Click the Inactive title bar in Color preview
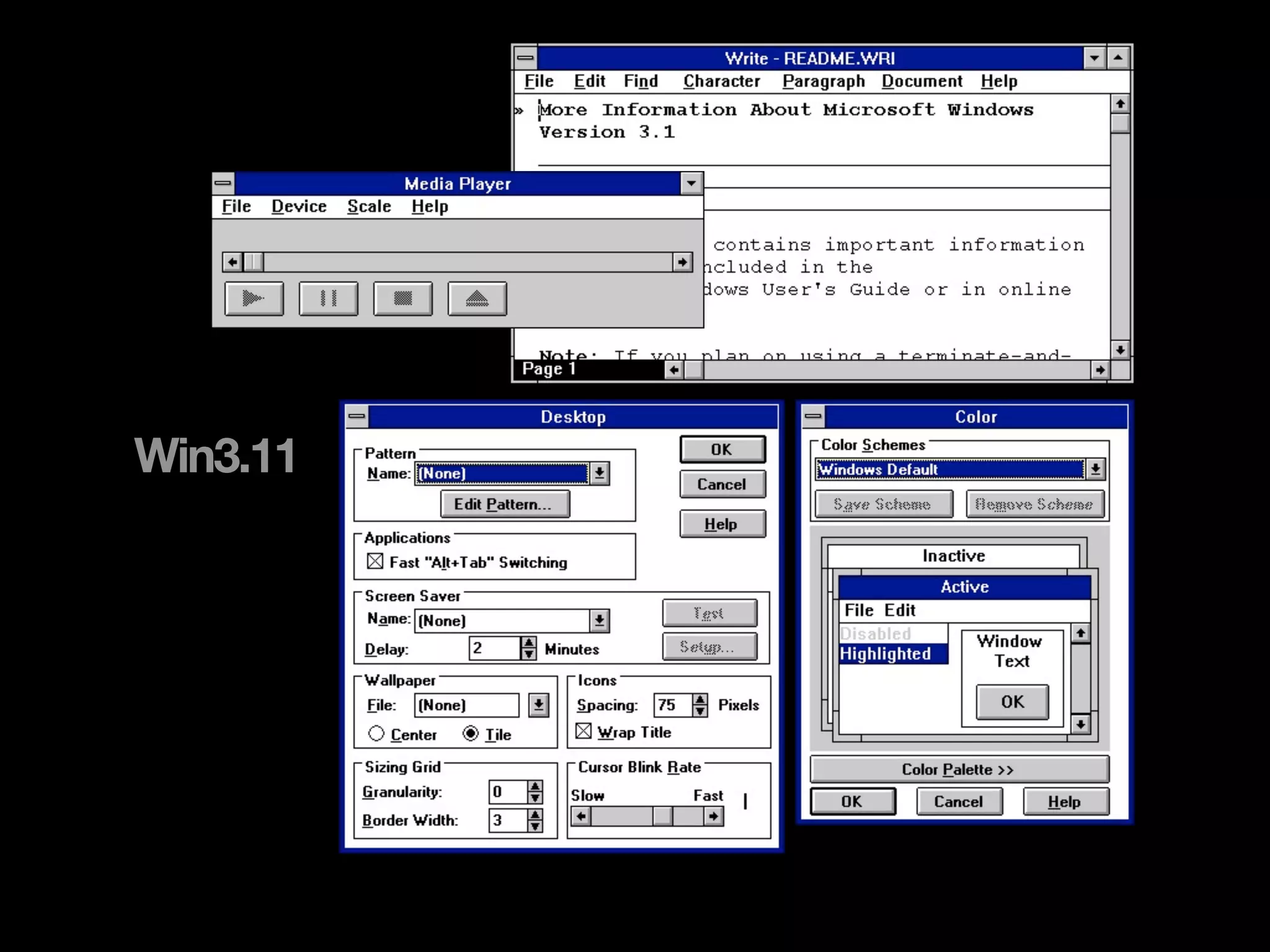This screenshot has height=952, width=1270. (954, 555)
